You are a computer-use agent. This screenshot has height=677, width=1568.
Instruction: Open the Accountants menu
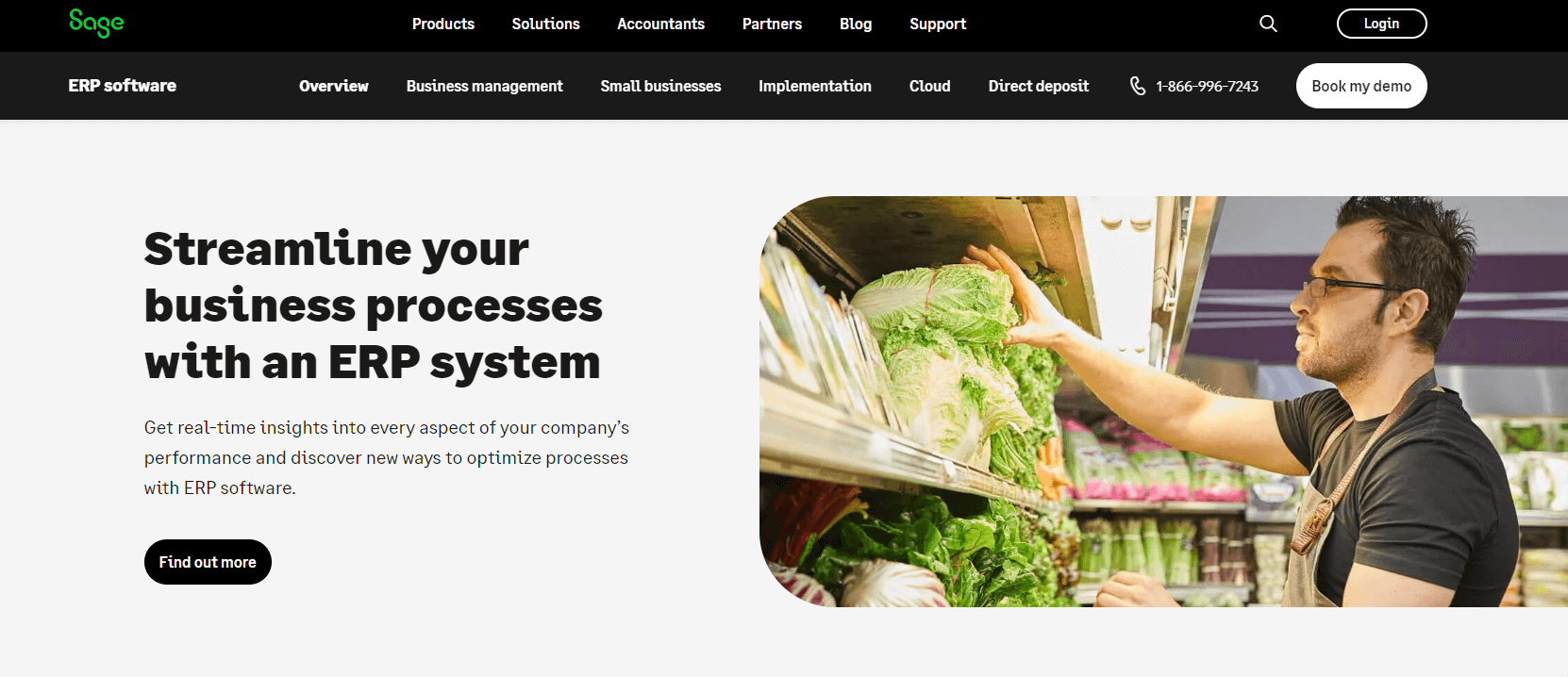tap(660, 24)
